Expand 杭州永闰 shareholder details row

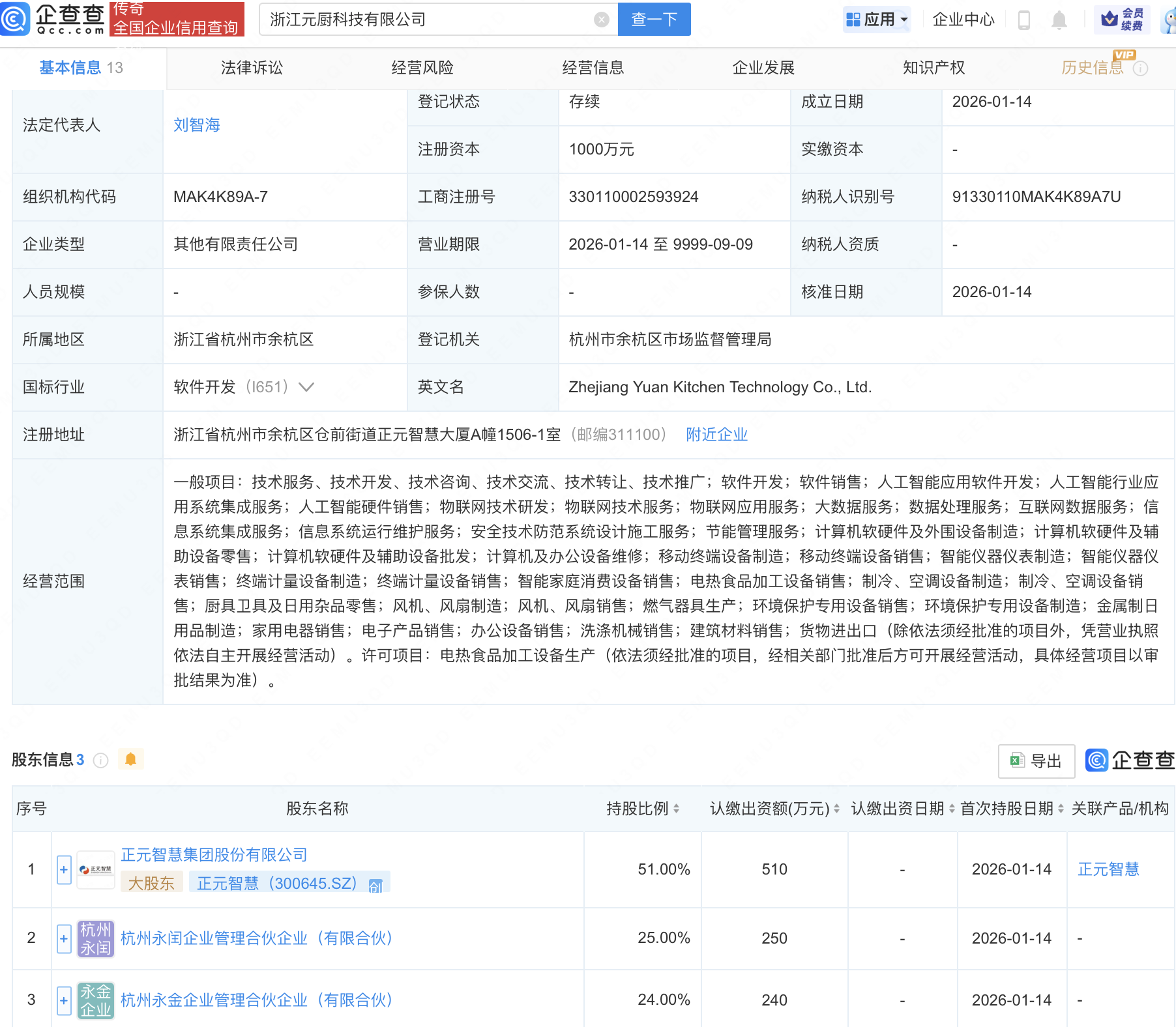coord(63,938)
